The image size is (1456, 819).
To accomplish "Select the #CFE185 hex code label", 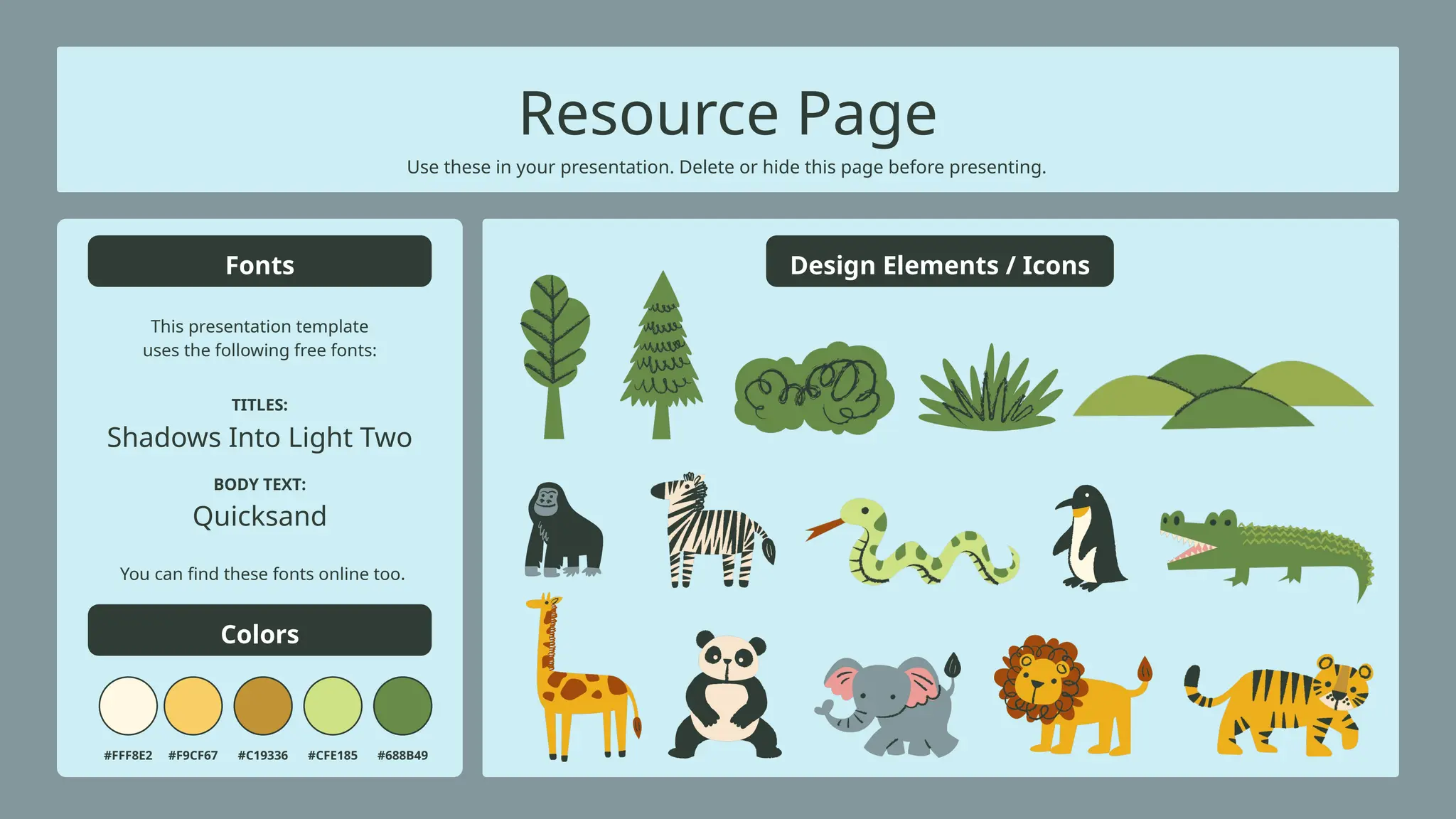I will pyautogui.click(x=333, y=756).
